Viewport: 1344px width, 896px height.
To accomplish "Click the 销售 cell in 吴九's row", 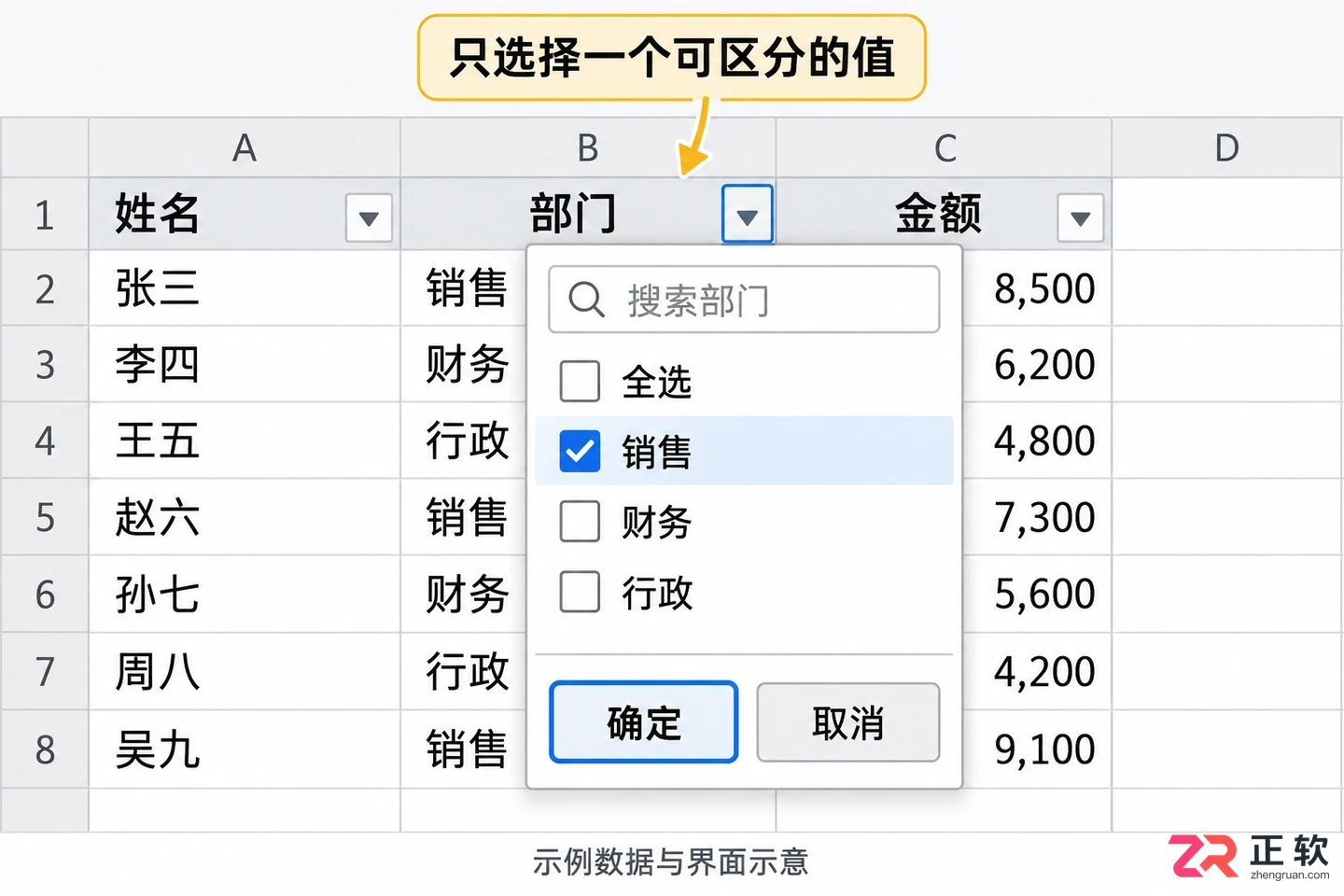I will click(464, 749).
